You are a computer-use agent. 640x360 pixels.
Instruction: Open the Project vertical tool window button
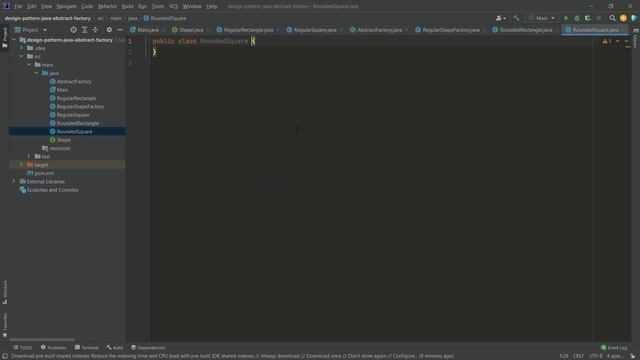click(4, 37)
